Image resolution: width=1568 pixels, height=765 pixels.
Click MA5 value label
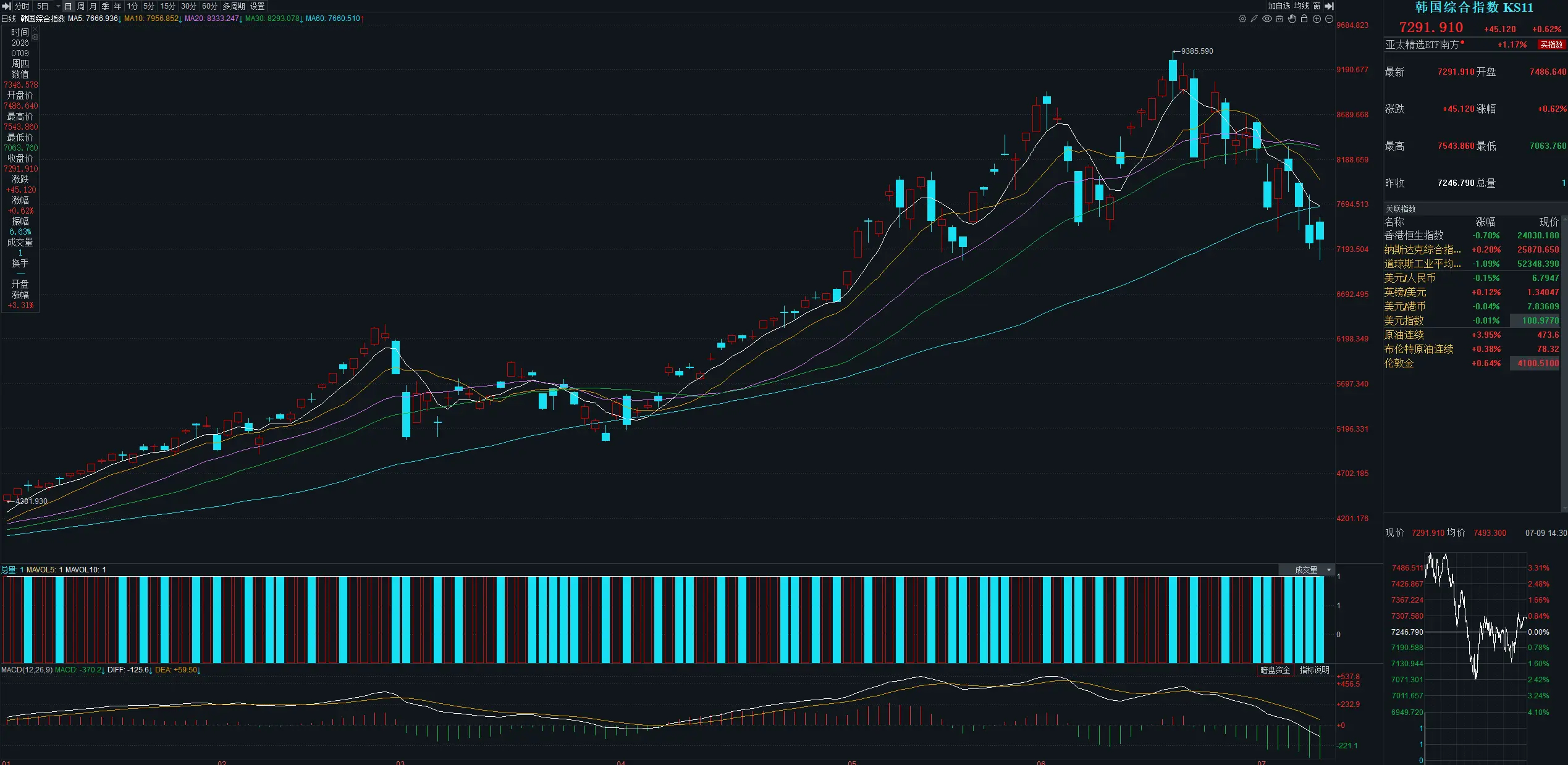pyautogui.click(x=94, y=19)
